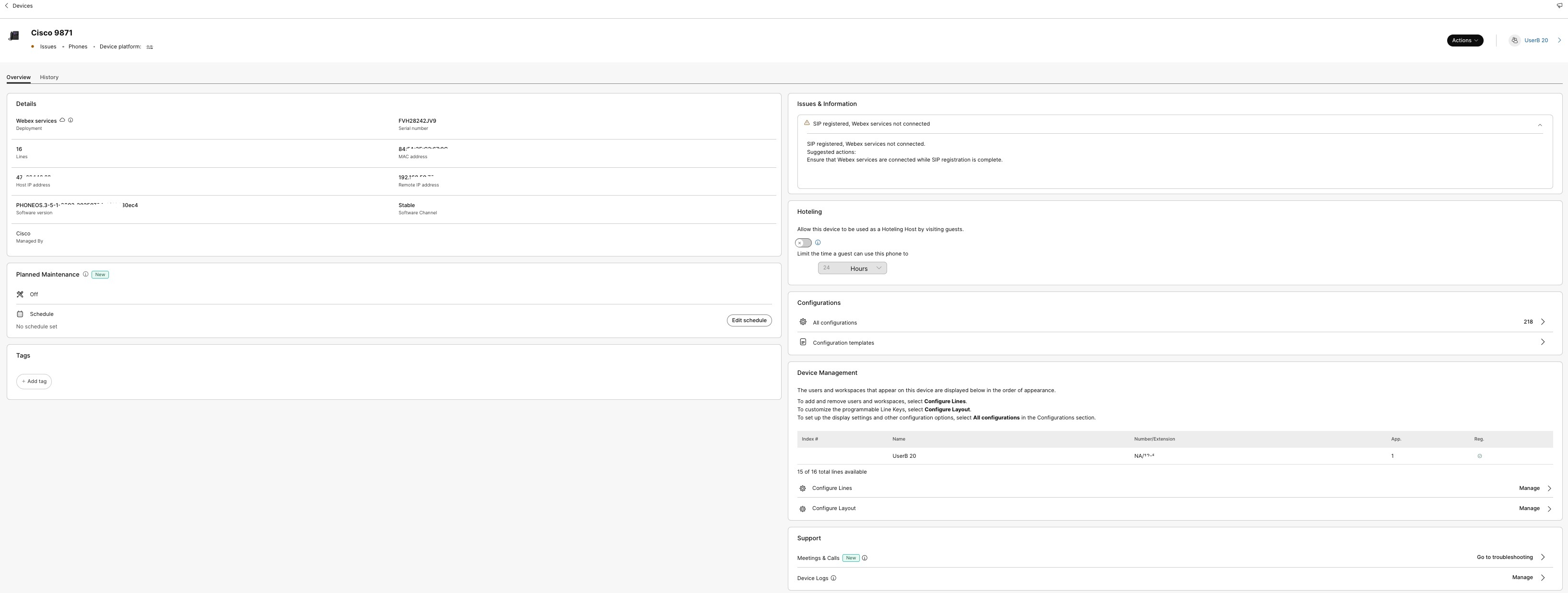1568x593 pixels.
Task: Click the device platform icon in header
Action: (x=150, y=47)
